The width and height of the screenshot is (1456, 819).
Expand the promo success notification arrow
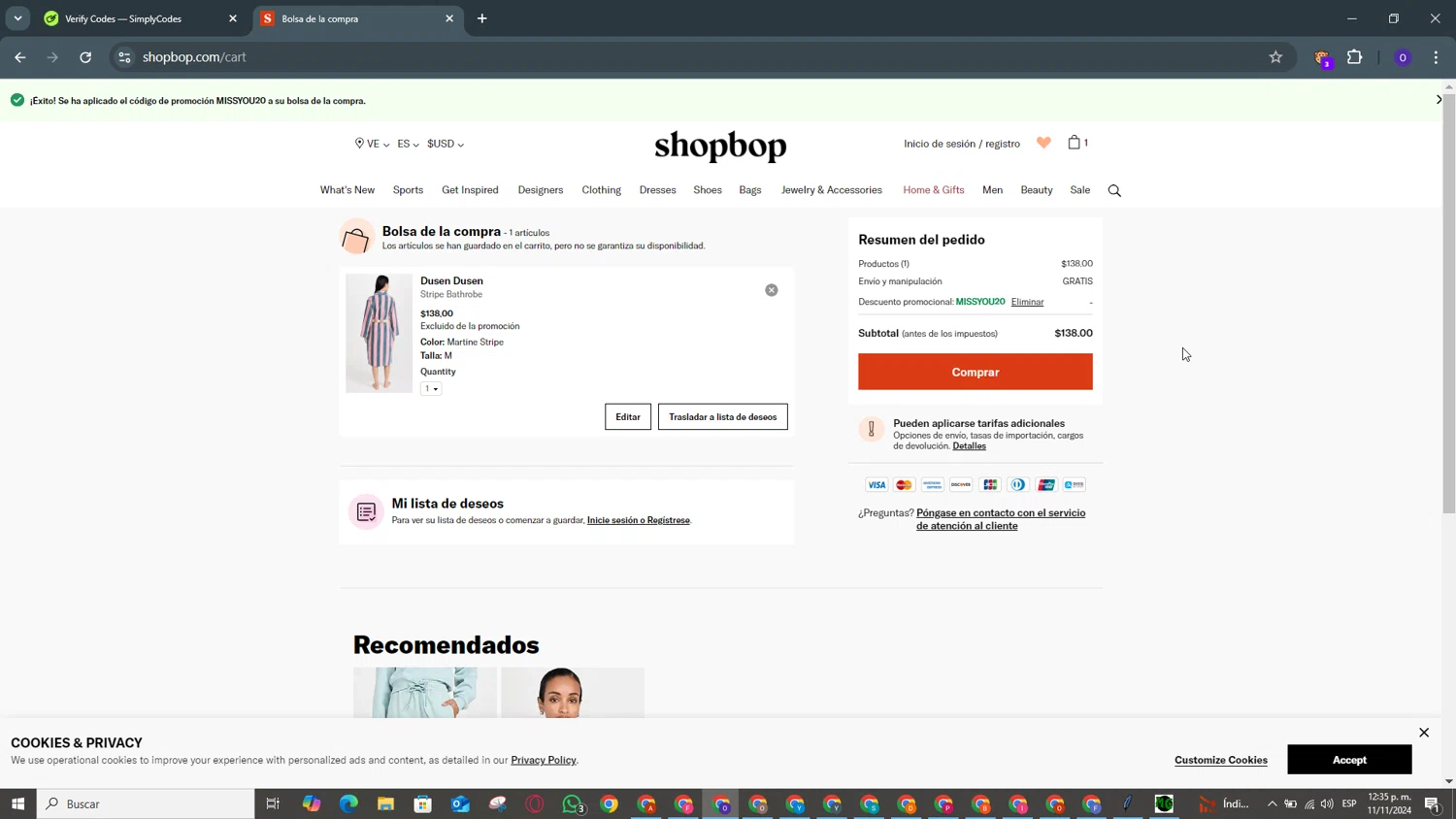pyautogui.click(x=1439, y=100)
